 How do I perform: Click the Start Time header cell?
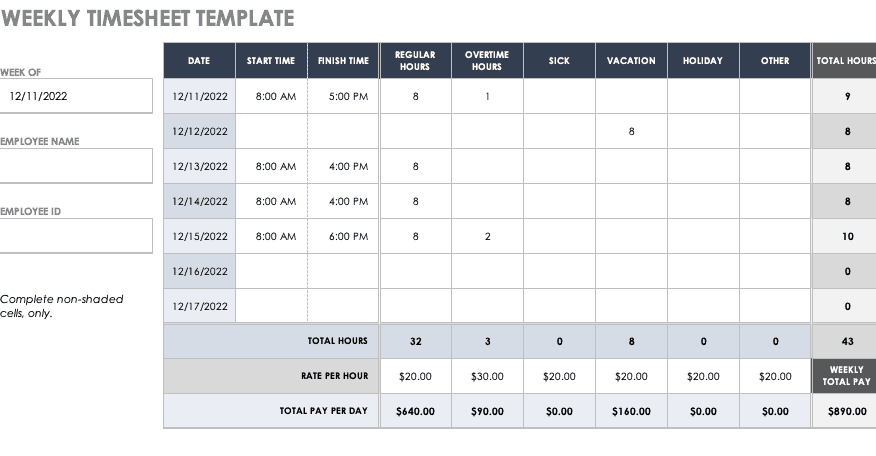271,61
